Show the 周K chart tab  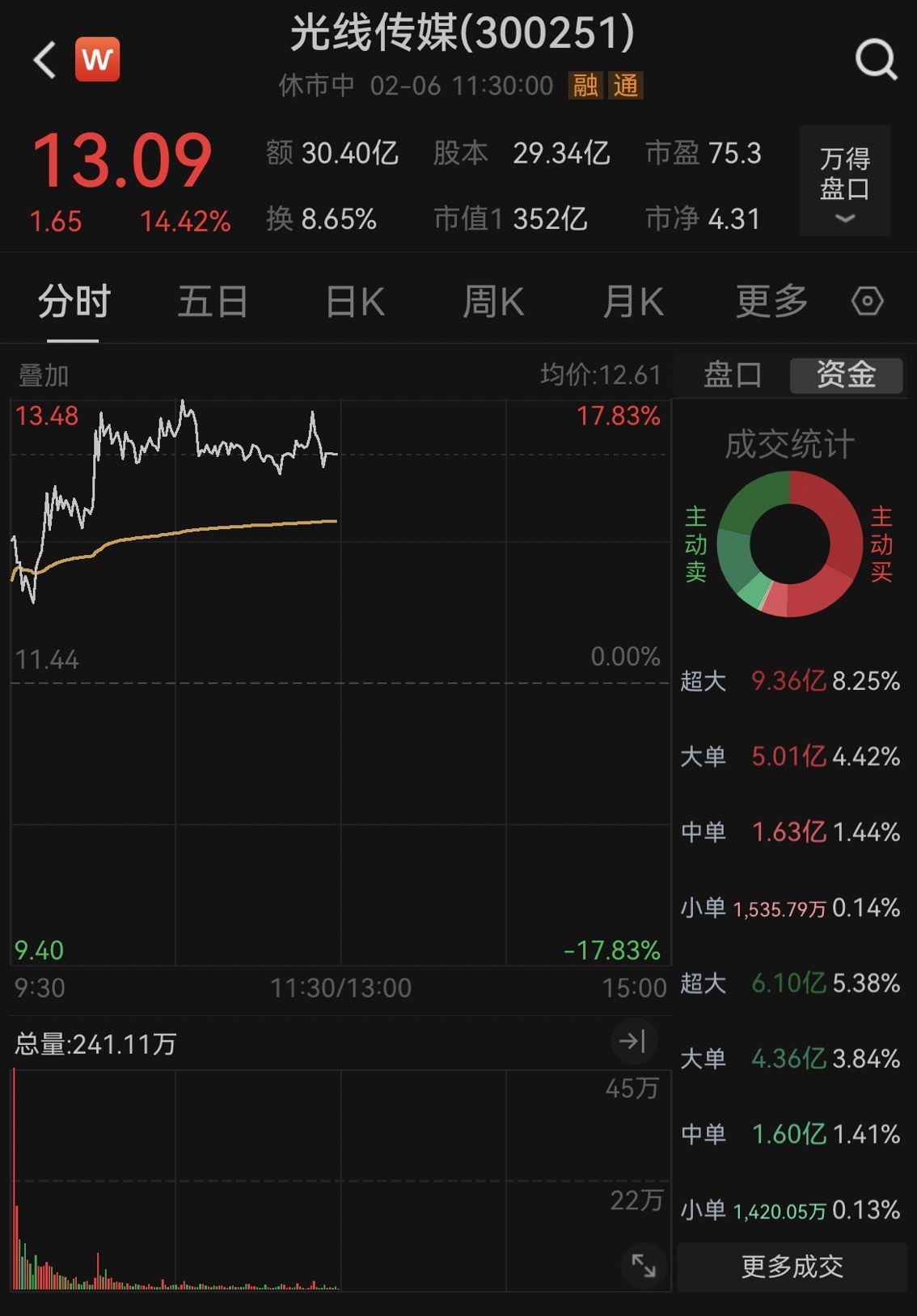(x=493, y=302)
